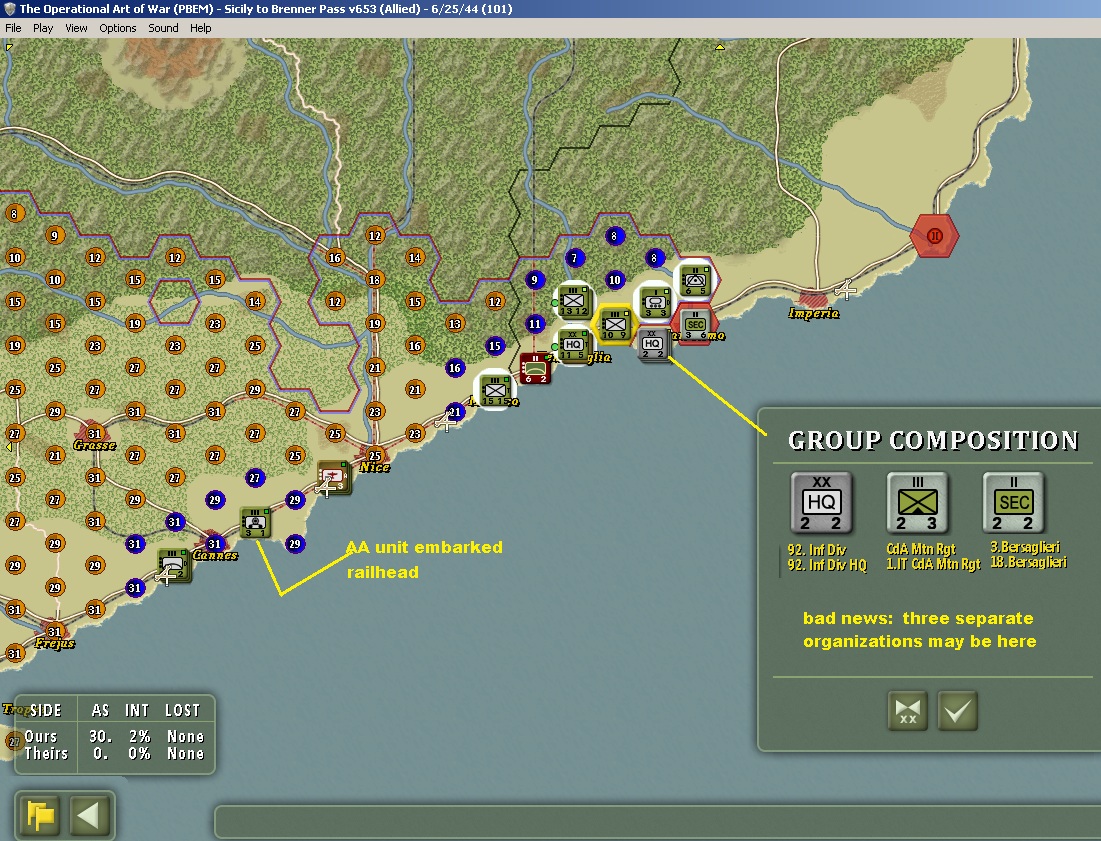Image resolution: width=1101 pixels, height=841 pixels.
Task: Click the orange hex marker numbered 18
Action: (x=374, y=279)
